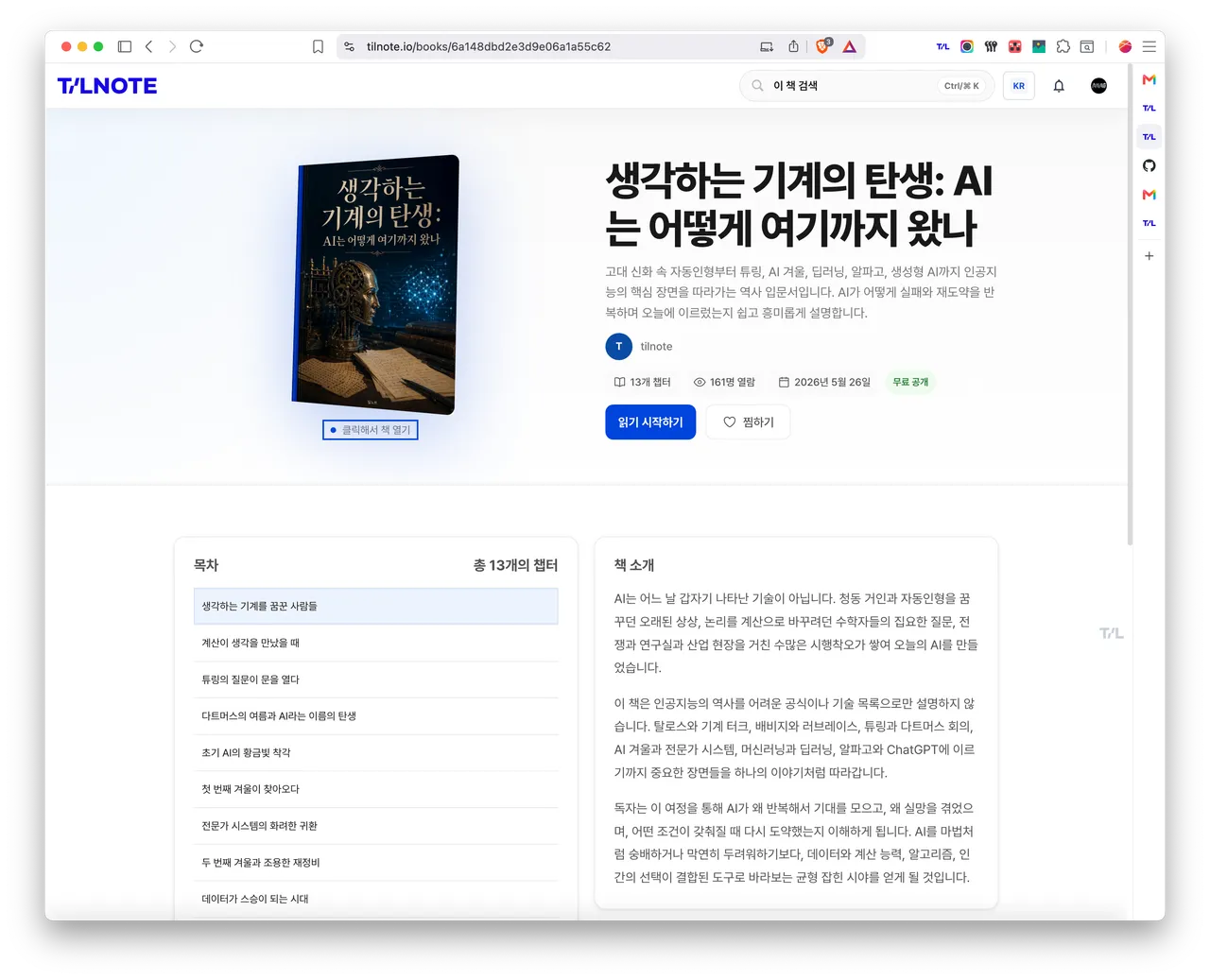Open the extensions puzzle-piece icon
This screenshot has height=980, width=1210.
tap(1063, 46)
